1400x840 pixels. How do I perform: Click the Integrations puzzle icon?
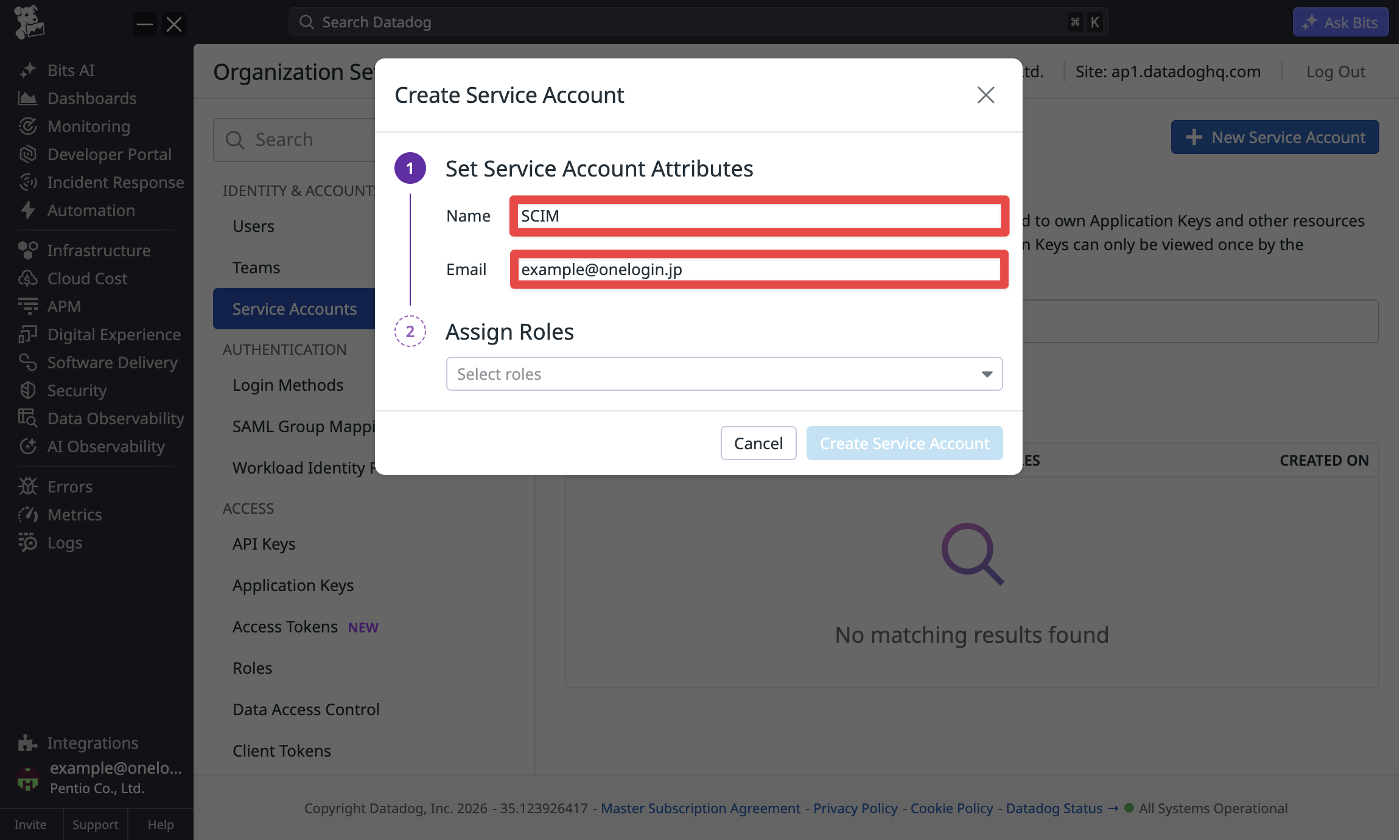(27, 743)
